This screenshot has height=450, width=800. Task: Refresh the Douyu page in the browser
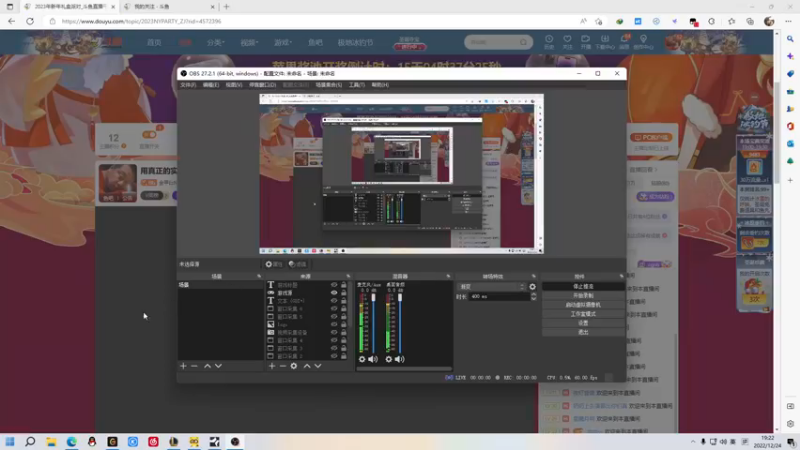[30, 21]
